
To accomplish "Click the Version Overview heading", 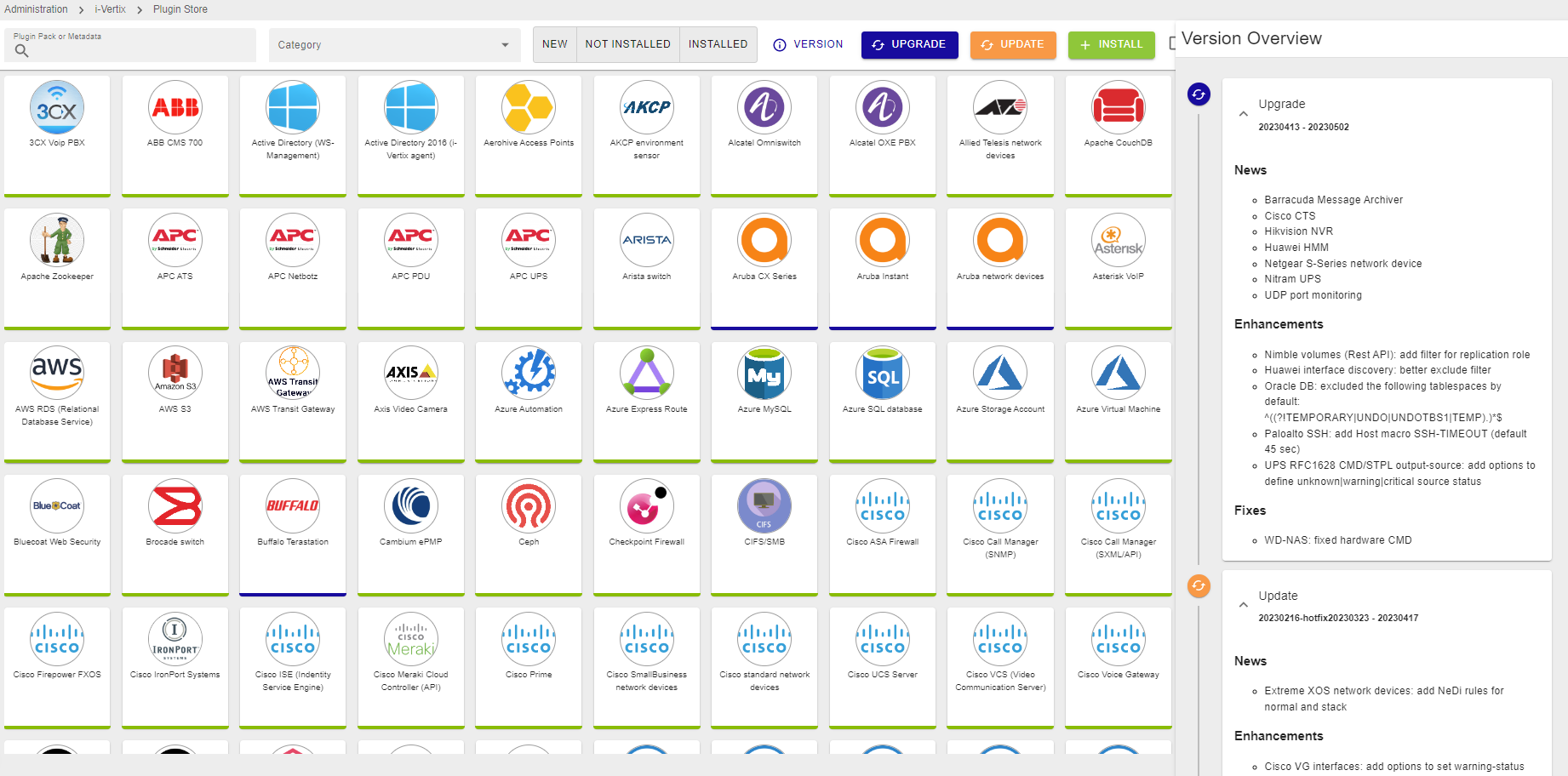I will tap(1251, 38).
